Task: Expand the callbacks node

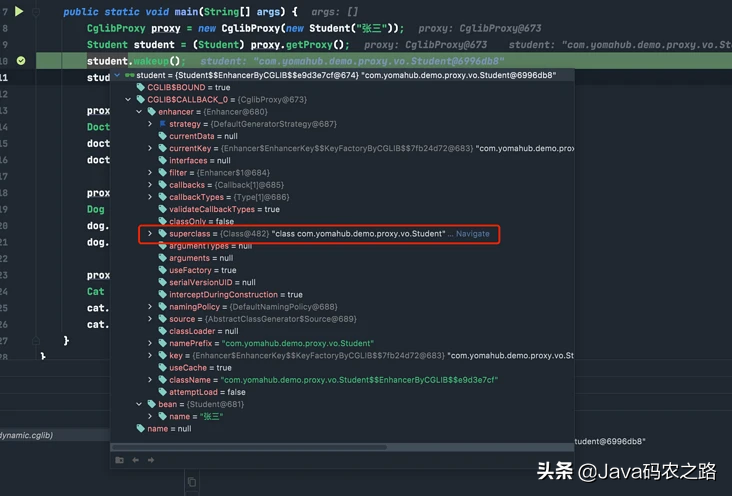Action: 150,184
